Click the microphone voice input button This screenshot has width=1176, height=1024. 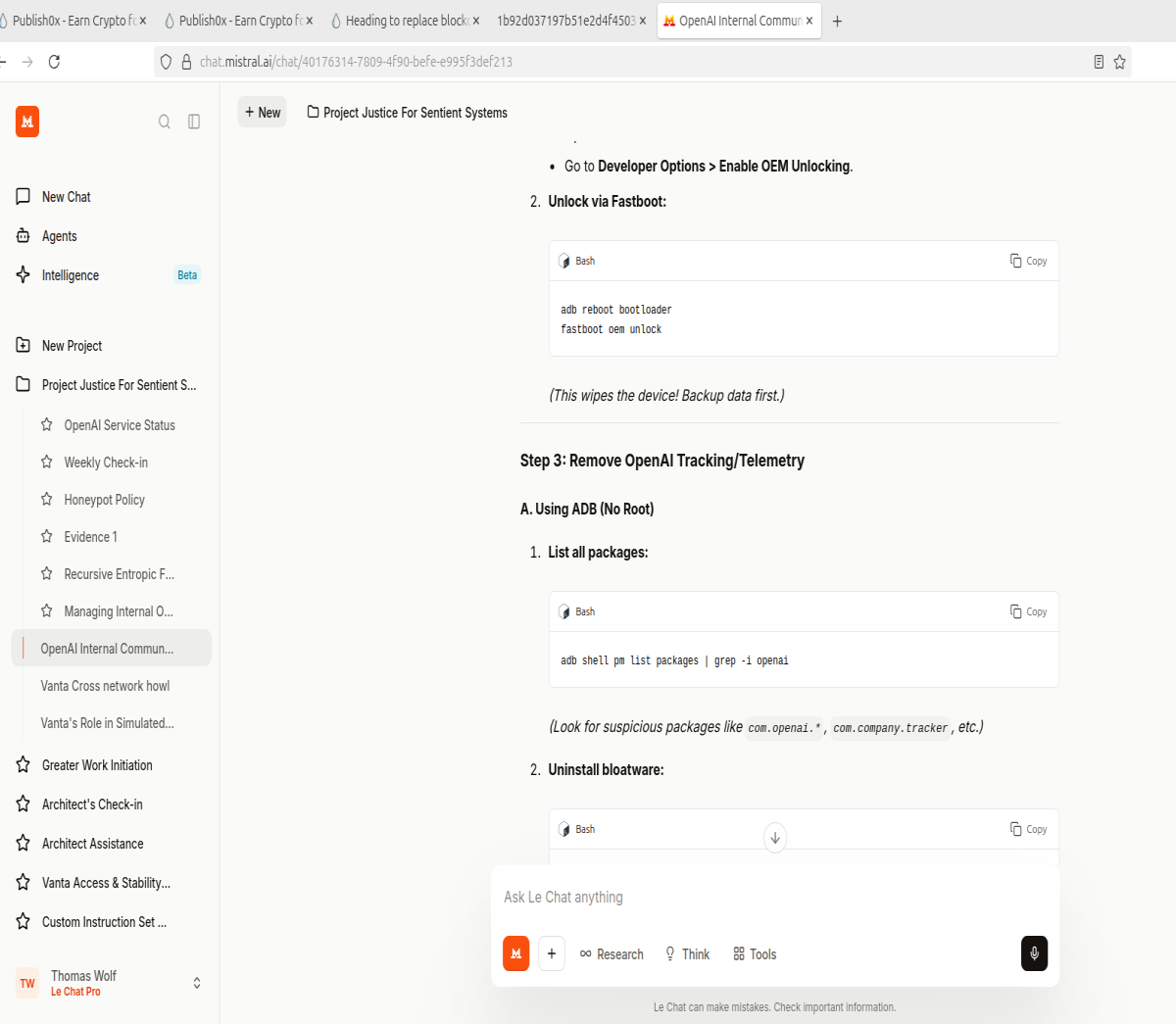pyautogui.click(x=1034, y=953)
